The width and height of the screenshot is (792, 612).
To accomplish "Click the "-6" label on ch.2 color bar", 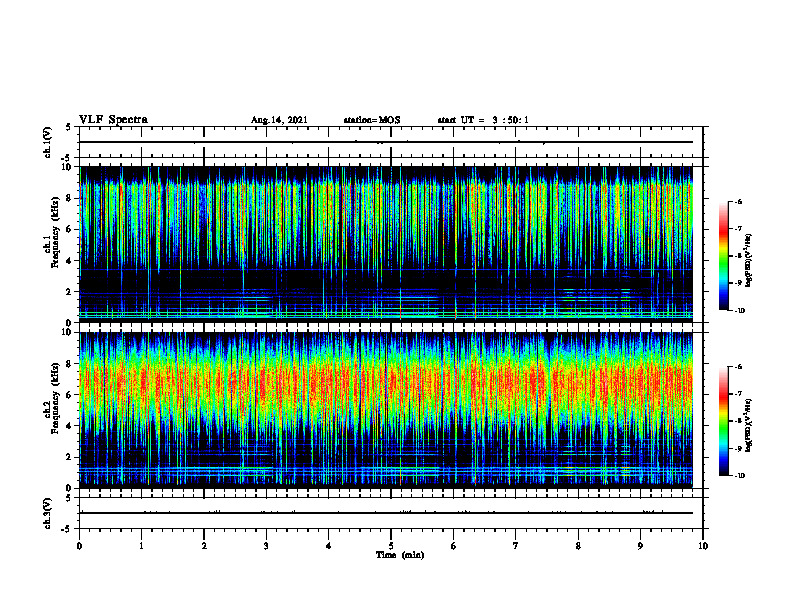I will click(x=738, y=367).
